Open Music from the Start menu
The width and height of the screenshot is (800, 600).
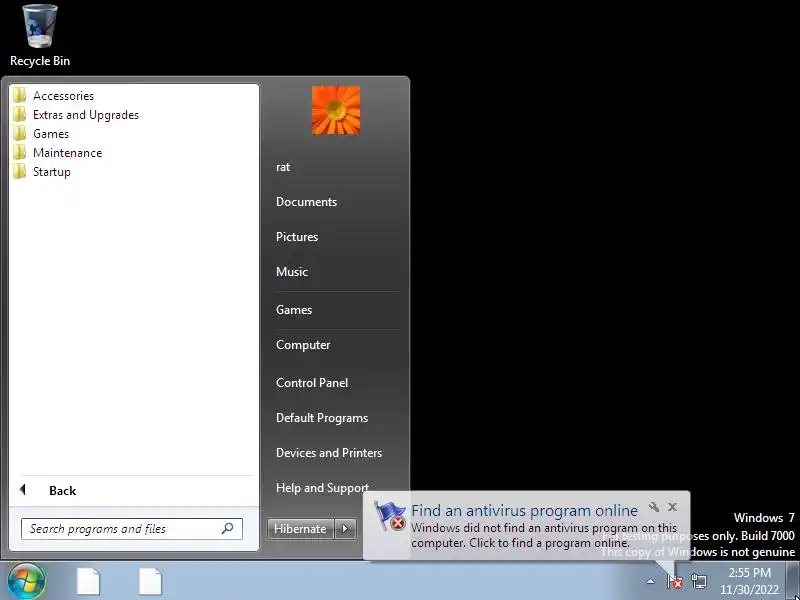click(x=292, y=271)
